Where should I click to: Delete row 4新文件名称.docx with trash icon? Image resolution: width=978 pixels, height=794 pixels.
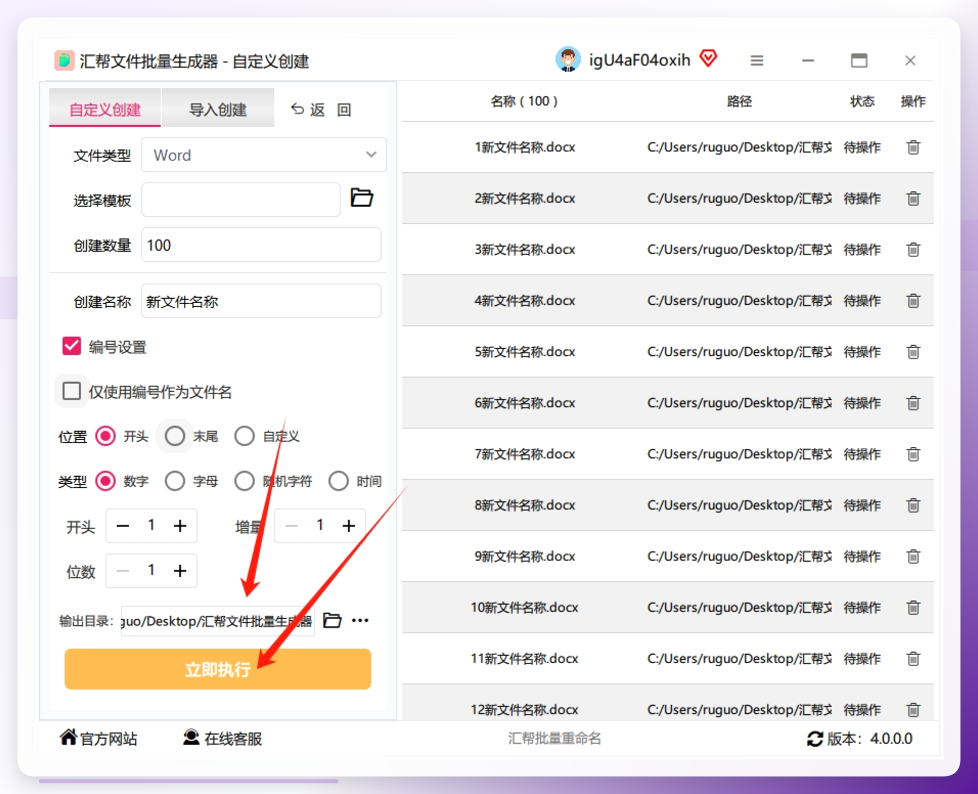click(x=913, y=301)
